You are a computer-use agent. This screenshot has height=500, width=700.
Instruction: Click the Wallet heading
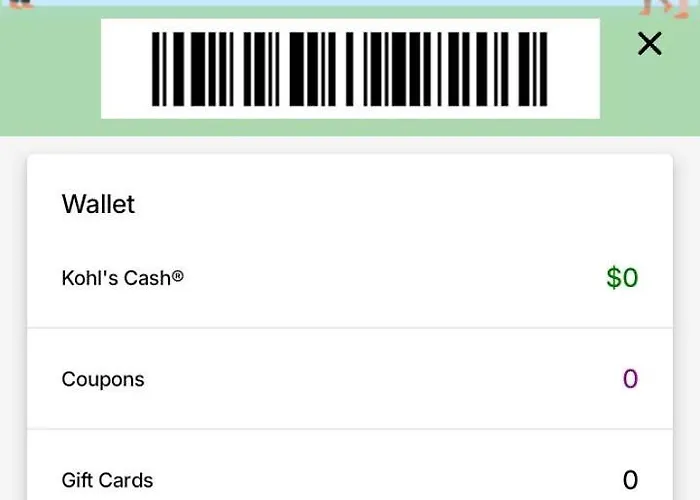(x=98, y=204)
